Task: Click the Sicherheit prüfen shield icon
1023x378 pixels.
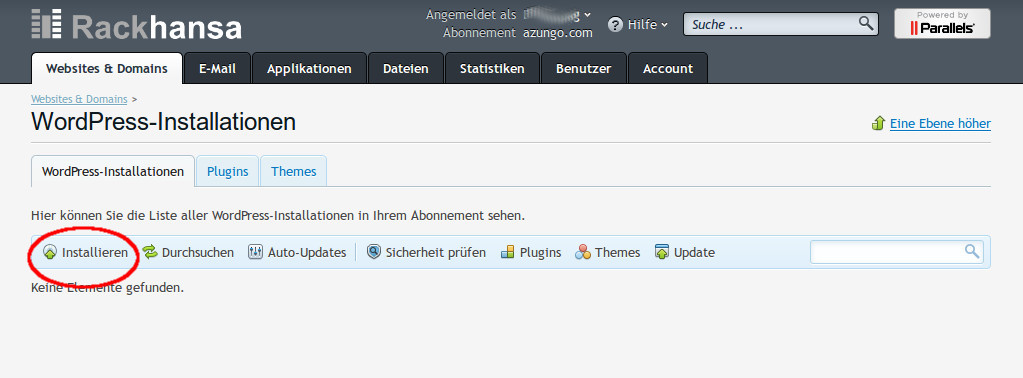Action: [373, 252]
